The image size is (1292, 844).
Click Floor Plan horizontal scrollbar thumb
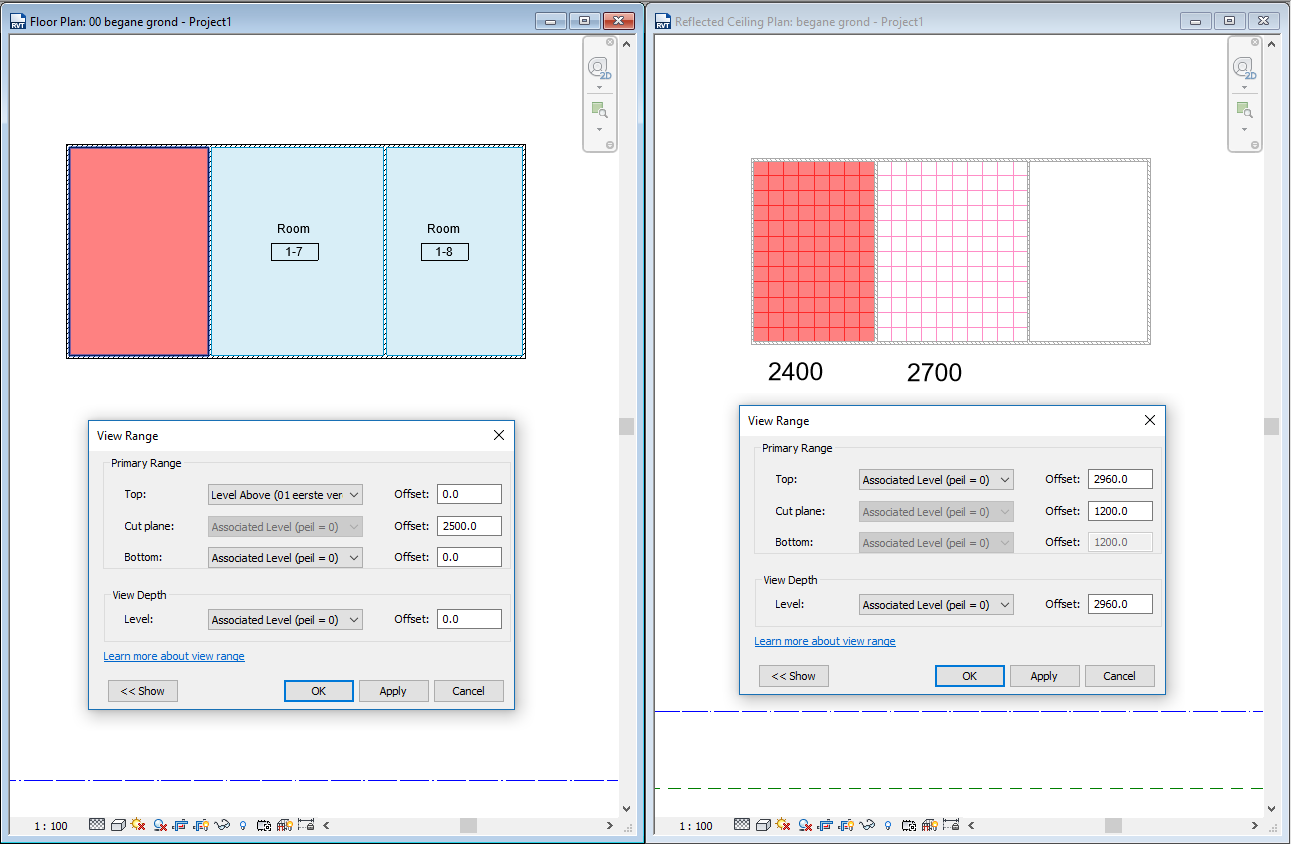[x=468, y=826]
